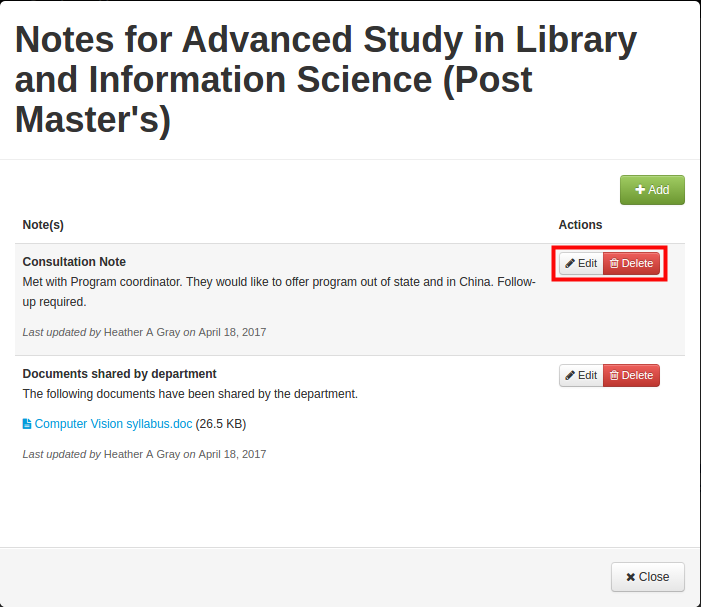Image resolution: width=701 pixels, height=607 pixels.
Task: Click the trash icon for Consultation Note
Action: pyautogui.click(x=614, y=263)
